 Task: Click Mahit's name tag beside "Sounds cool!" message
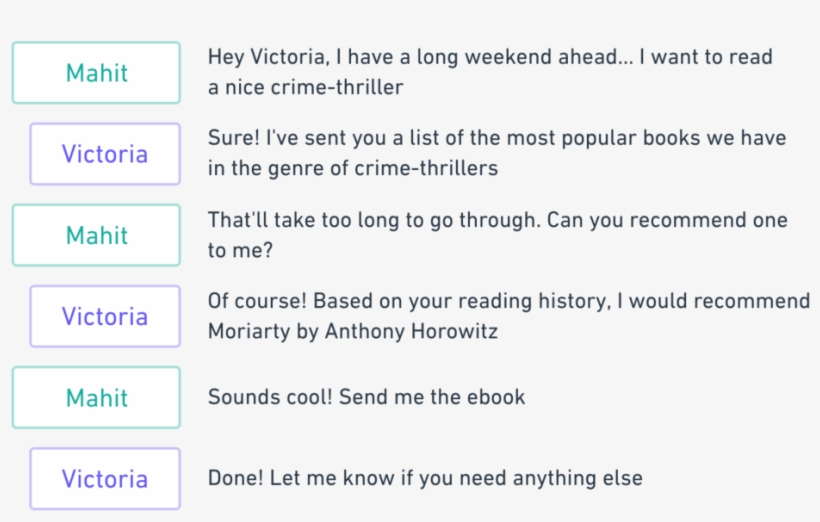click(97, 397)
